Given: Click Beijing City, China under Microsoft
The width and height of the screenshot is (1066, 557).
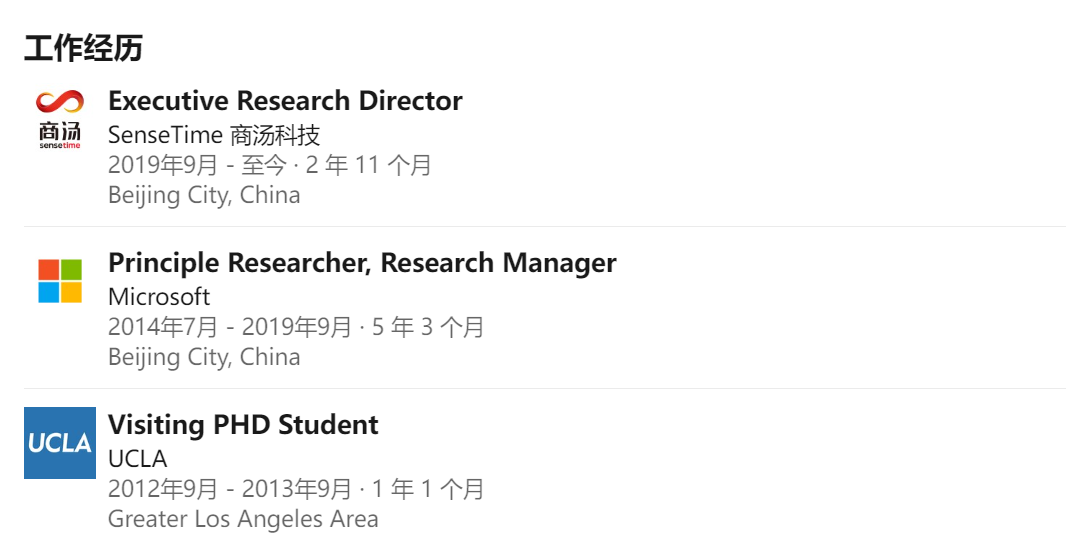Looking at the screenshot, I should coord(204,357).
